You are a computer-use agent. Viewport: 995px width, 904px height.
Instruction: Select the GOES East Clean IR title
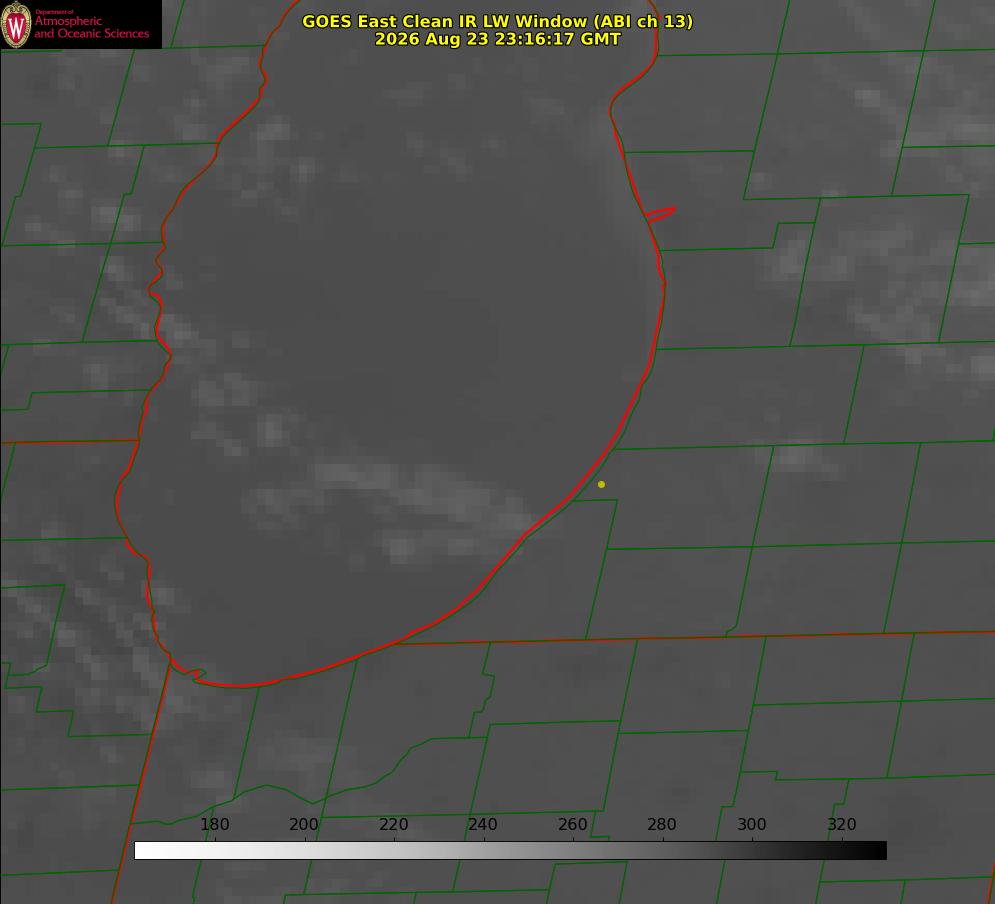[497, 21]
